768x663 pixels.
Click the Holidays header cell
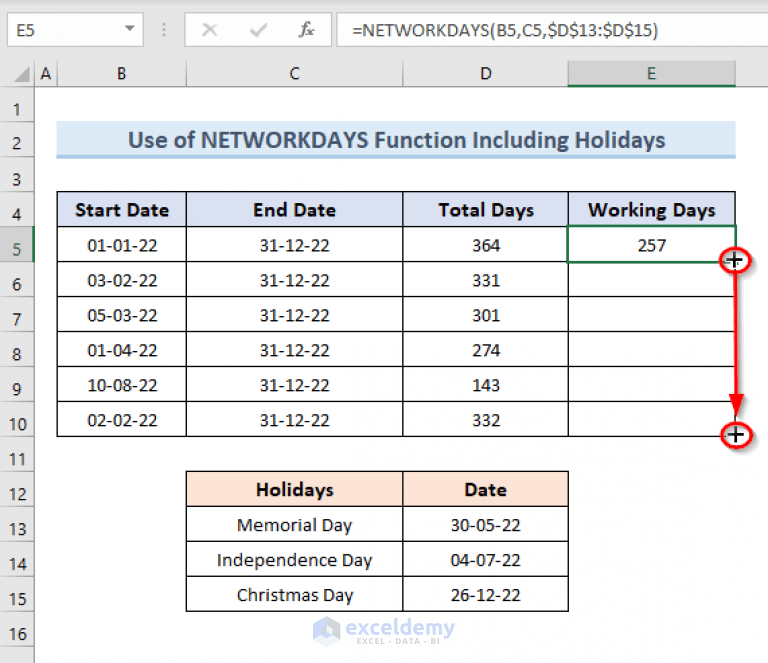click(294, 489)
